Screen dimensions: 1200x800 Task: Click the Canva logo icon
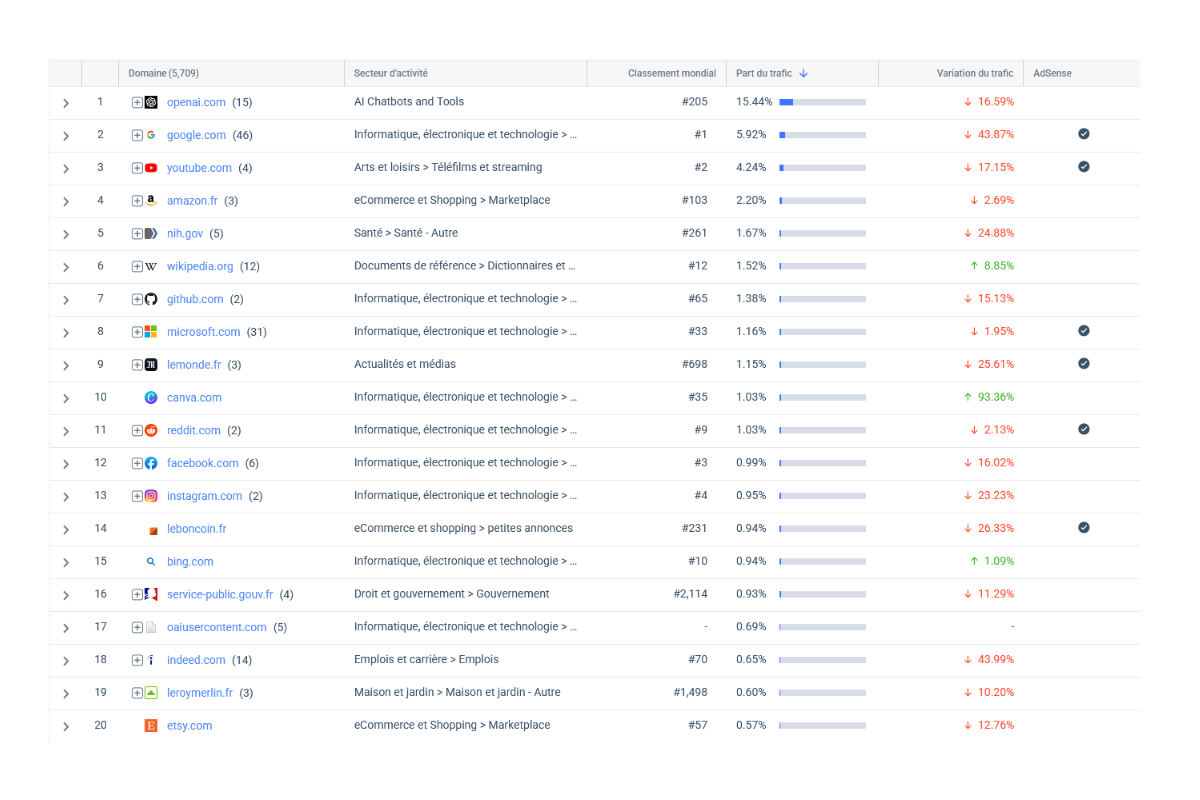point(151,398)
